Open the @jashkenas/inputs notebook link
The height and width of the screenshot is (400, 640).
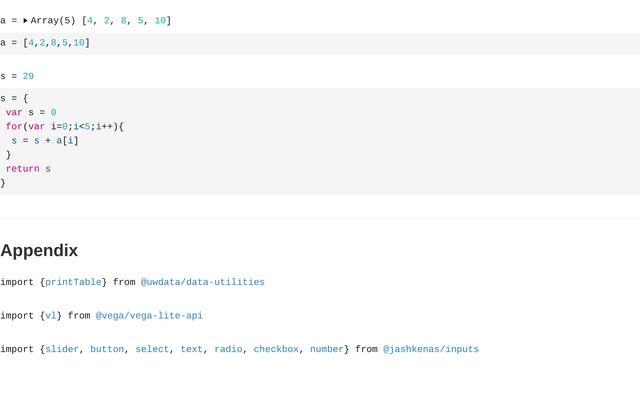(x=430, y=350)
